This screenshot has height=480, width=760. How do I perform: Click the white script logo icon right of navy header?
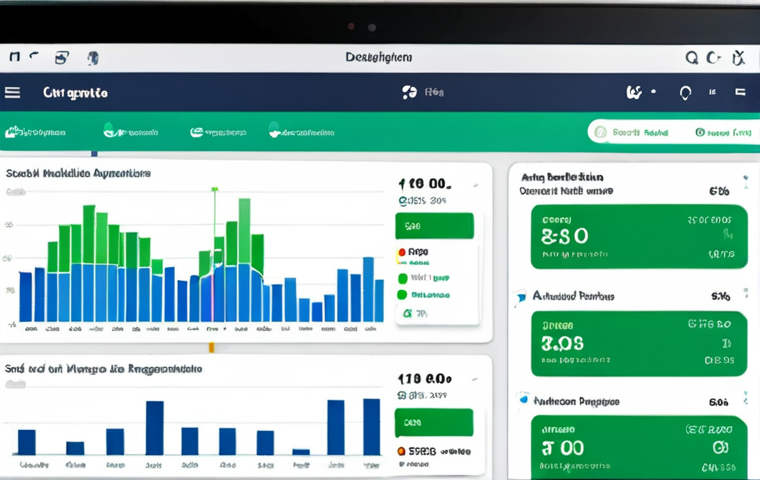click(634, 92)
